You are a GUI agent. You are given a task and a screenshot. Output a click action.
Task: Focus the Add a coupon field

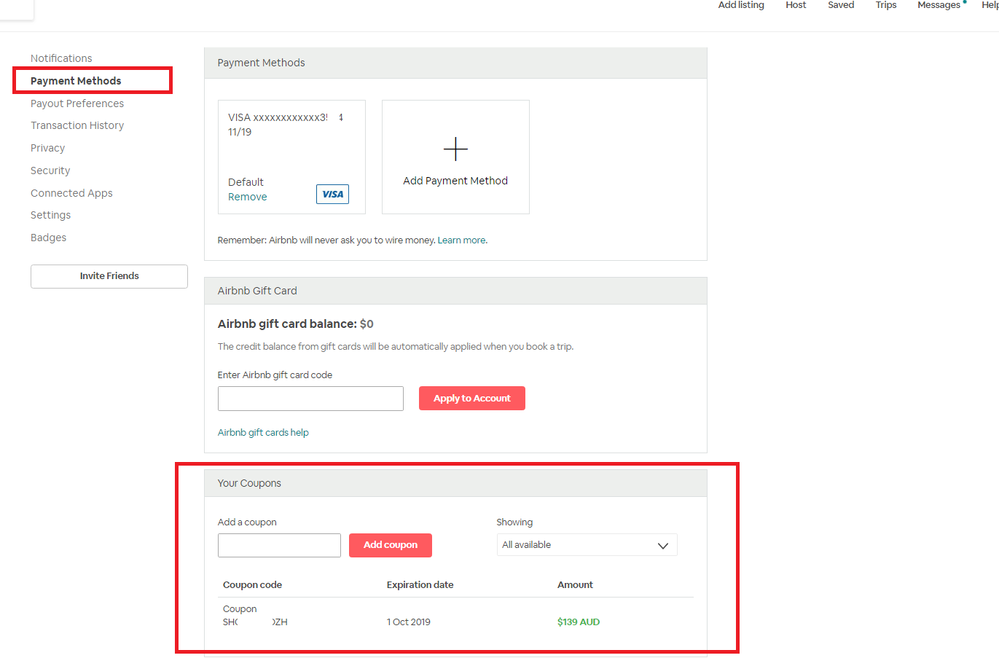pyautogui.click(x=279, y=545)
